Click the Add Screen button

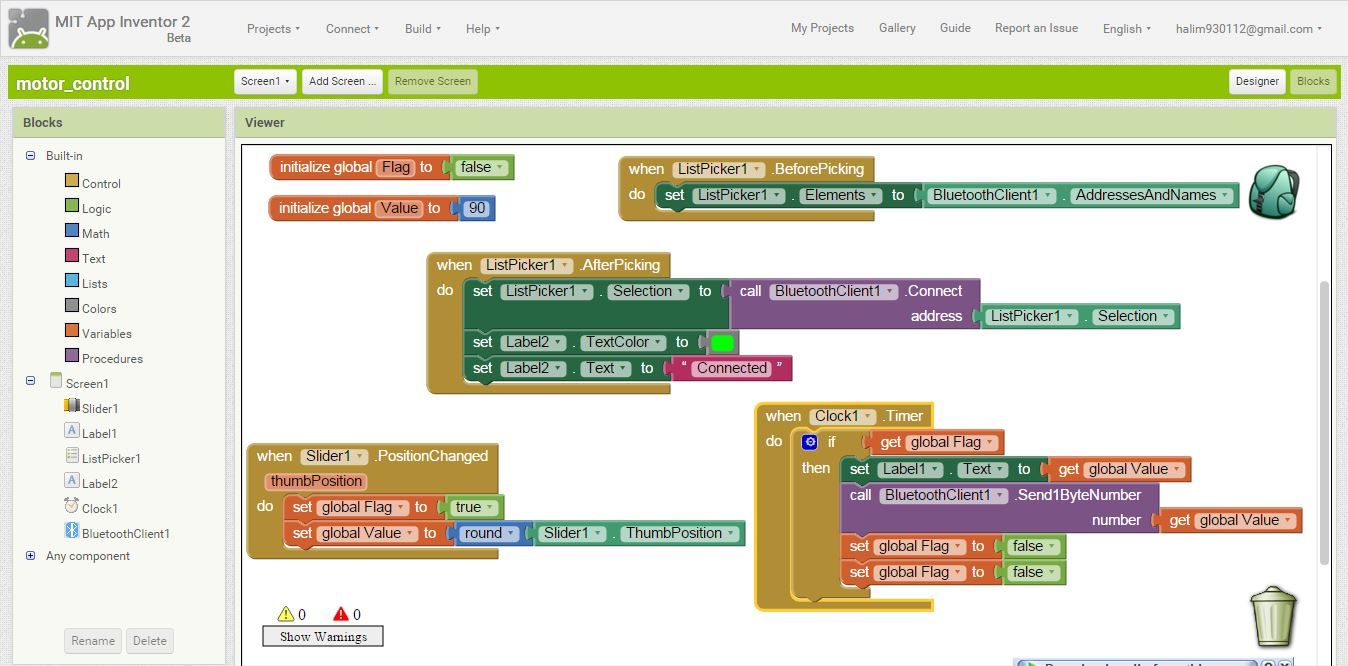tap(342, 82)
